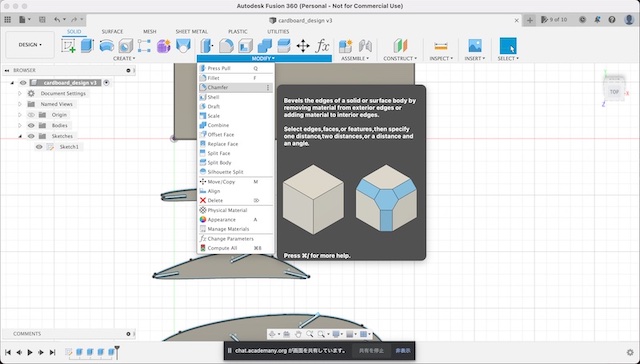
Task: Click the notifications bell icon
Action: click(x=597, y=20)
